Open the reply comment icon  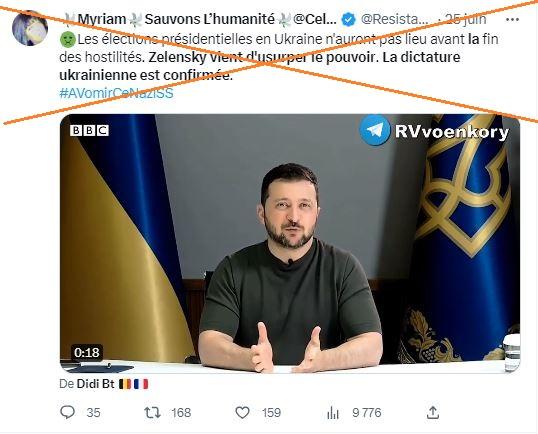pyautogui.click(x=67, y=412)
